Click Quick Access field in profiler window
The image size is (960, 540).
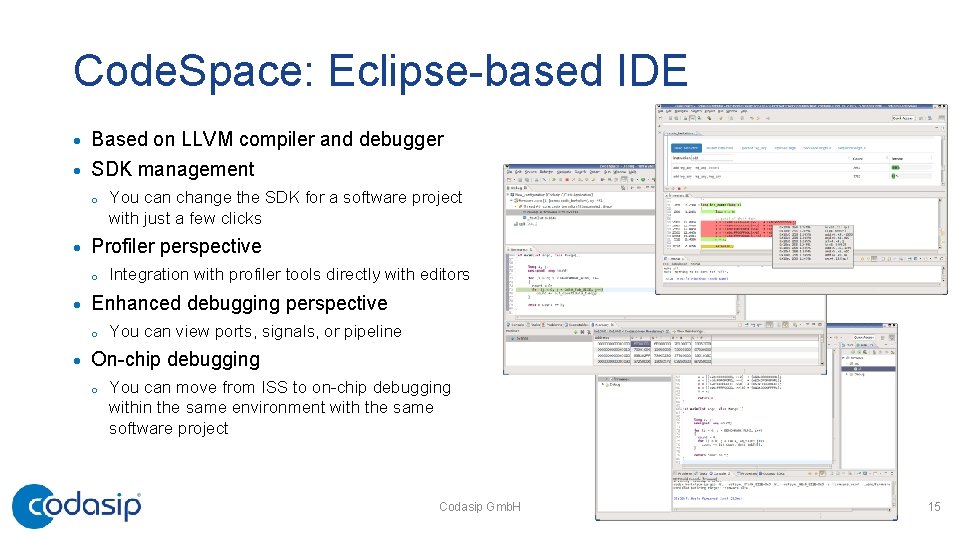(903, 118)
